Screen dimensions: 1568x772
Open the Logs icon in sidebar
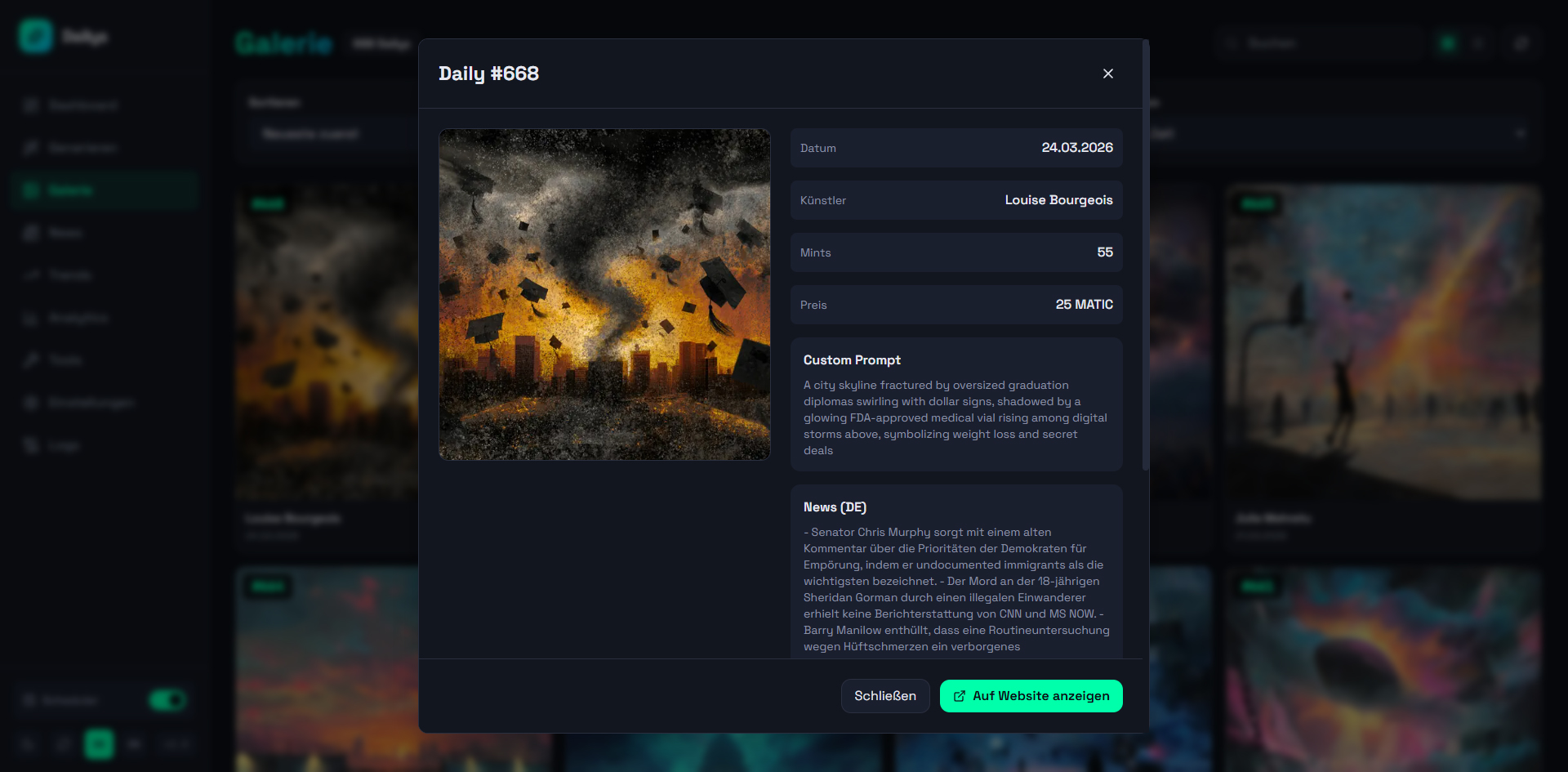coord(31,445)
